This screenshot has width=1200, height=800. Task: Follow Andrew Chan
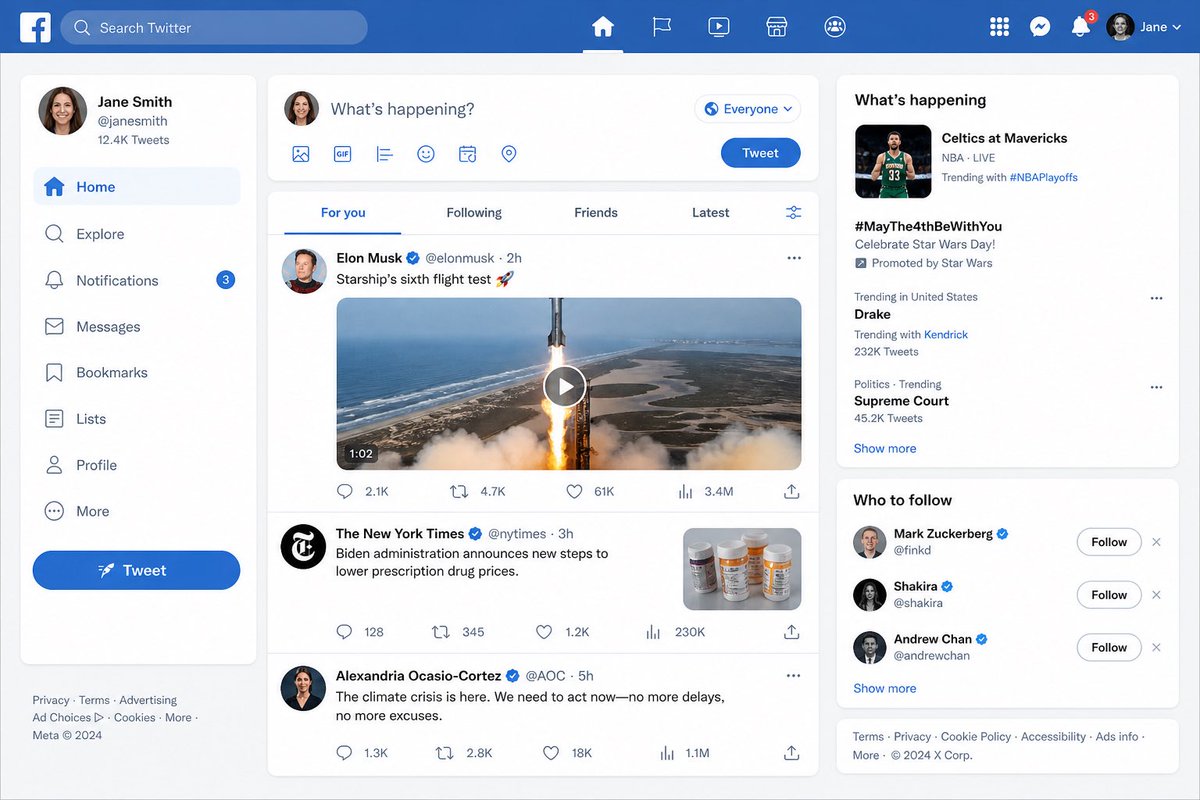pyautogui.click(x=1109, y=647)
